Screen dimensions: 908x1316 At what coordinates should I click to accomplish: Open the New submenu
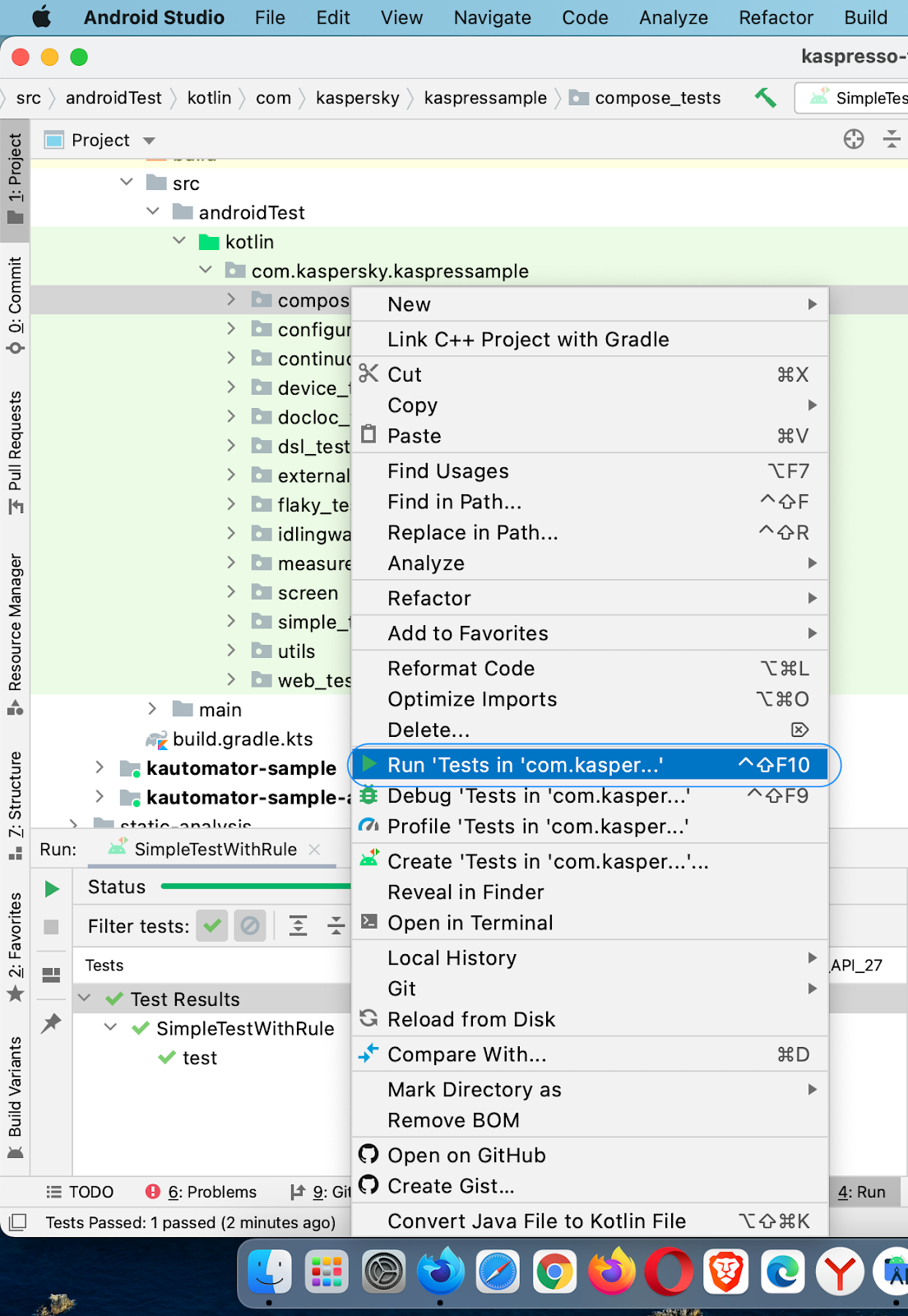click(590, 304)
